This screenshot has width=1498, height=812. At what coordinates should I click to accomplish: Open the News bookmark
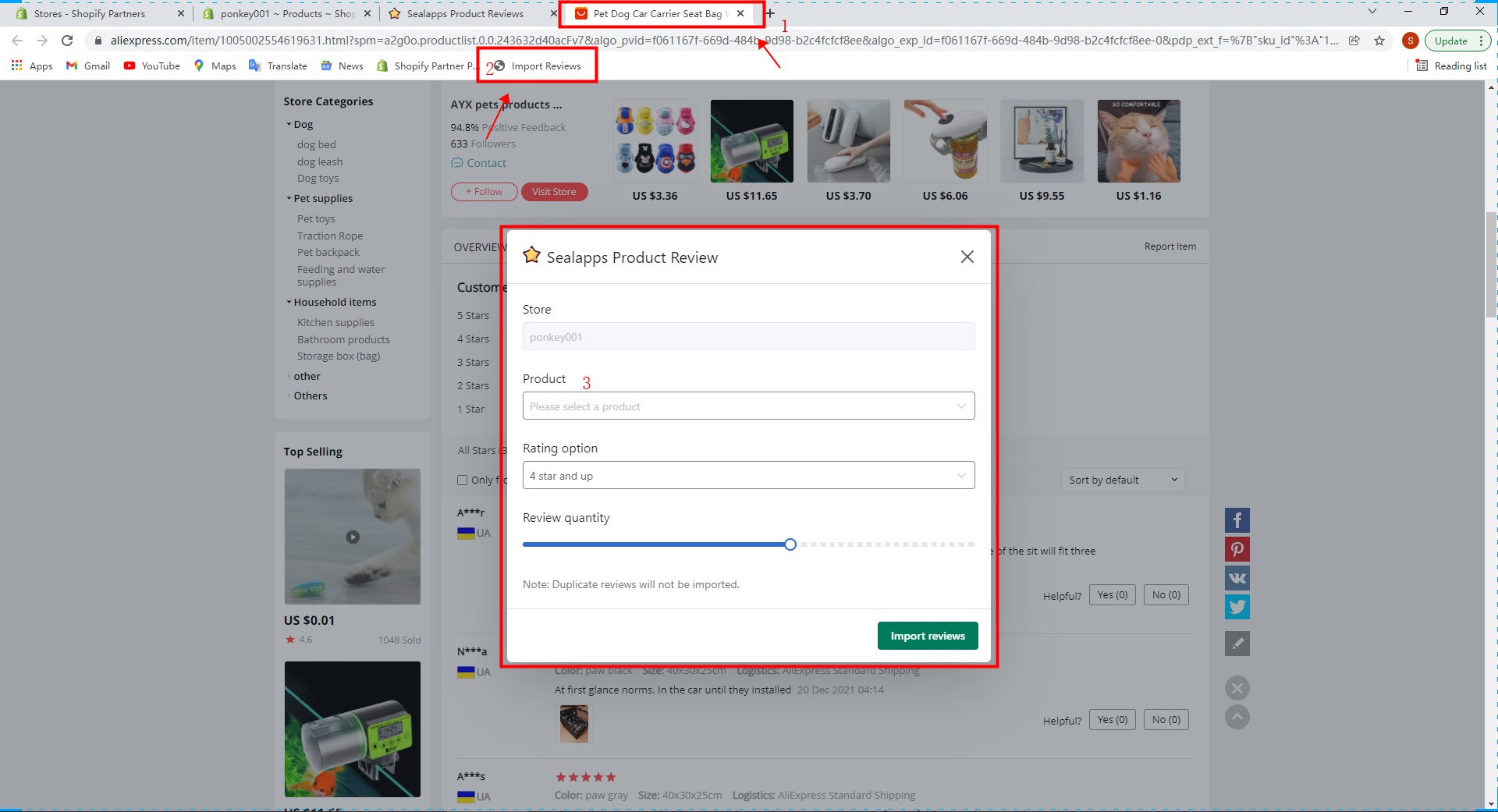[343, 66]
